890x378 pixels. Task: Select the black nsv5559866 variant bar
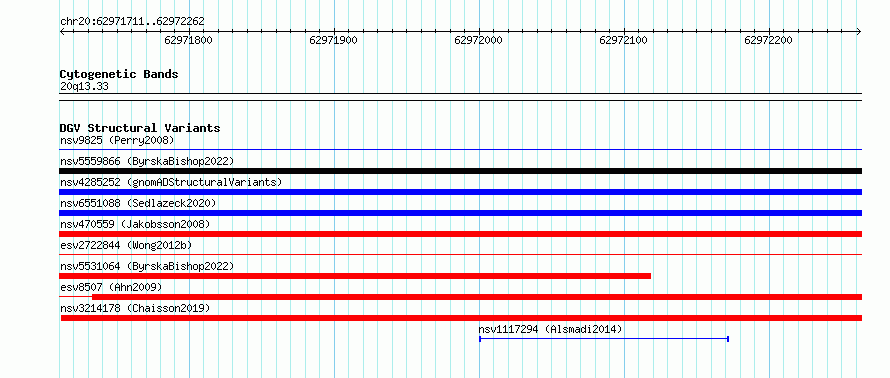(461, 171)
